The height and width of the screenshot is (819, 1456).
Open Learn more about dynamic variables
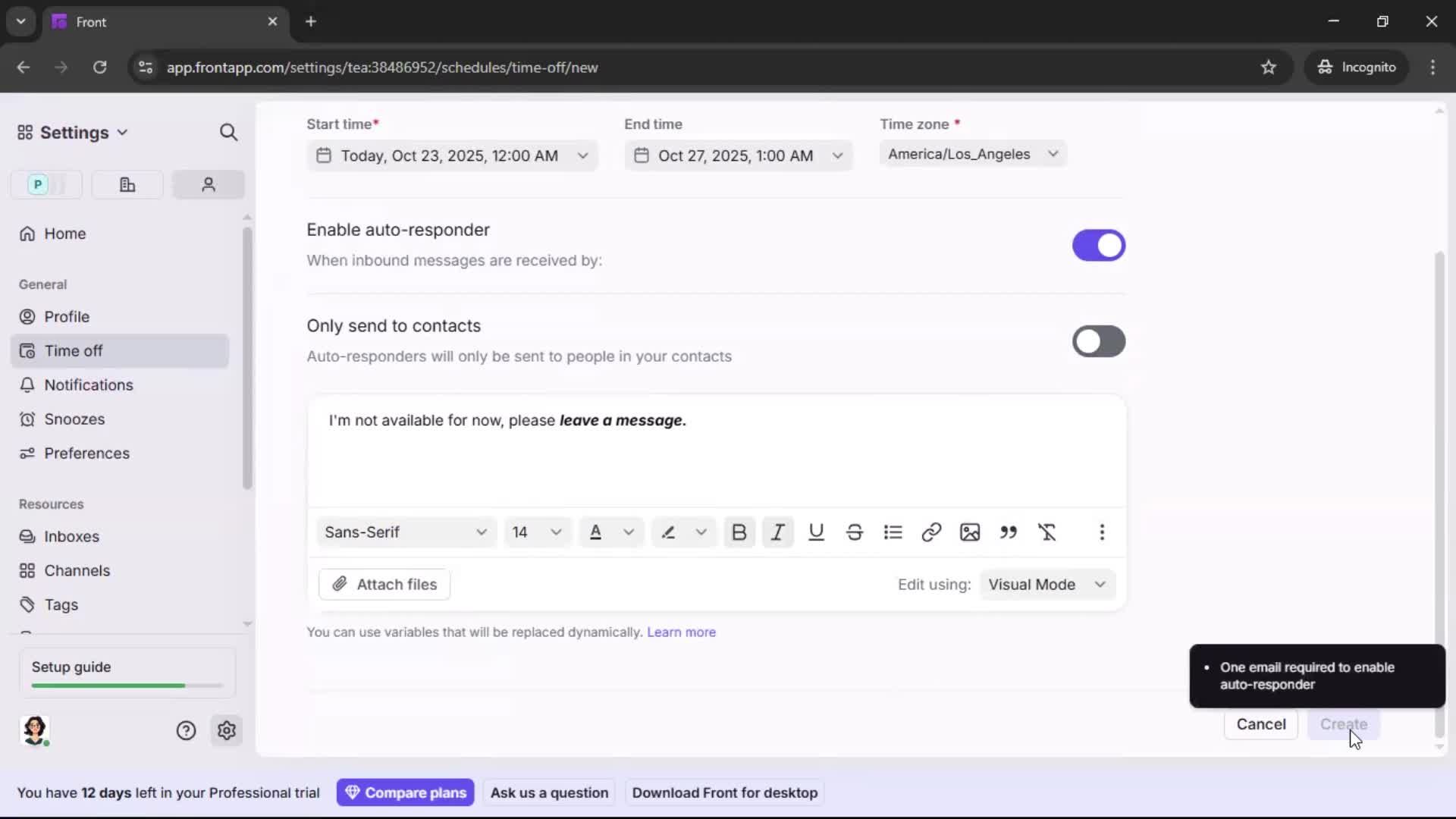coord(680,632)
